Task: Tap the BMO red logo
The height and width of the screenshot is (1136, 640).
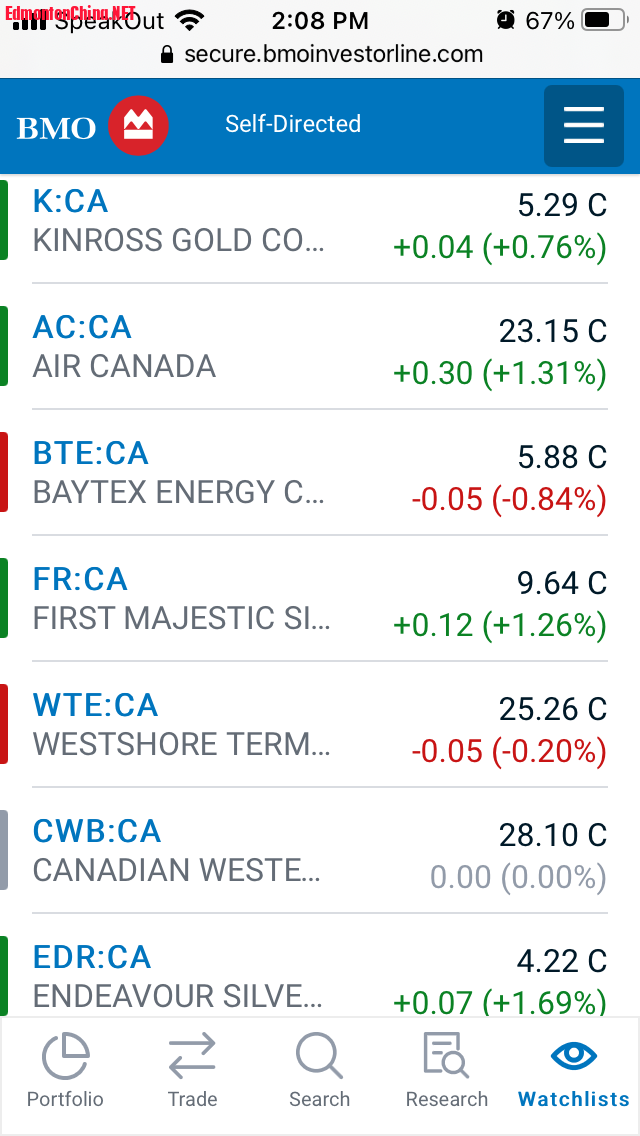Action: pos(138,126)
